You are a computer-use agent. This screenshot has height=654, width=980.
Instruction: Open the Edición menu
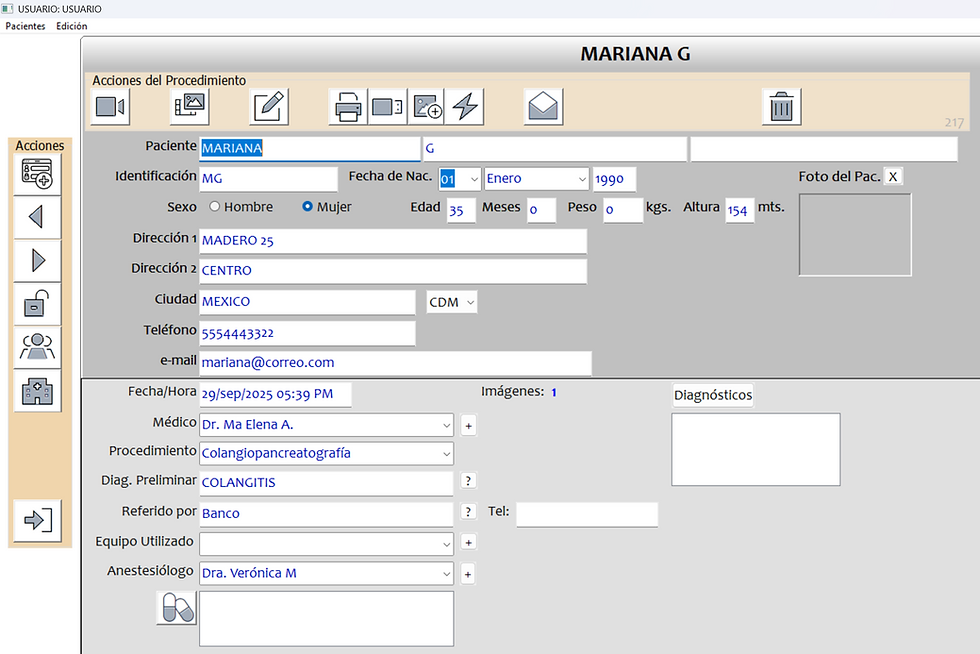tap(72, 26)
